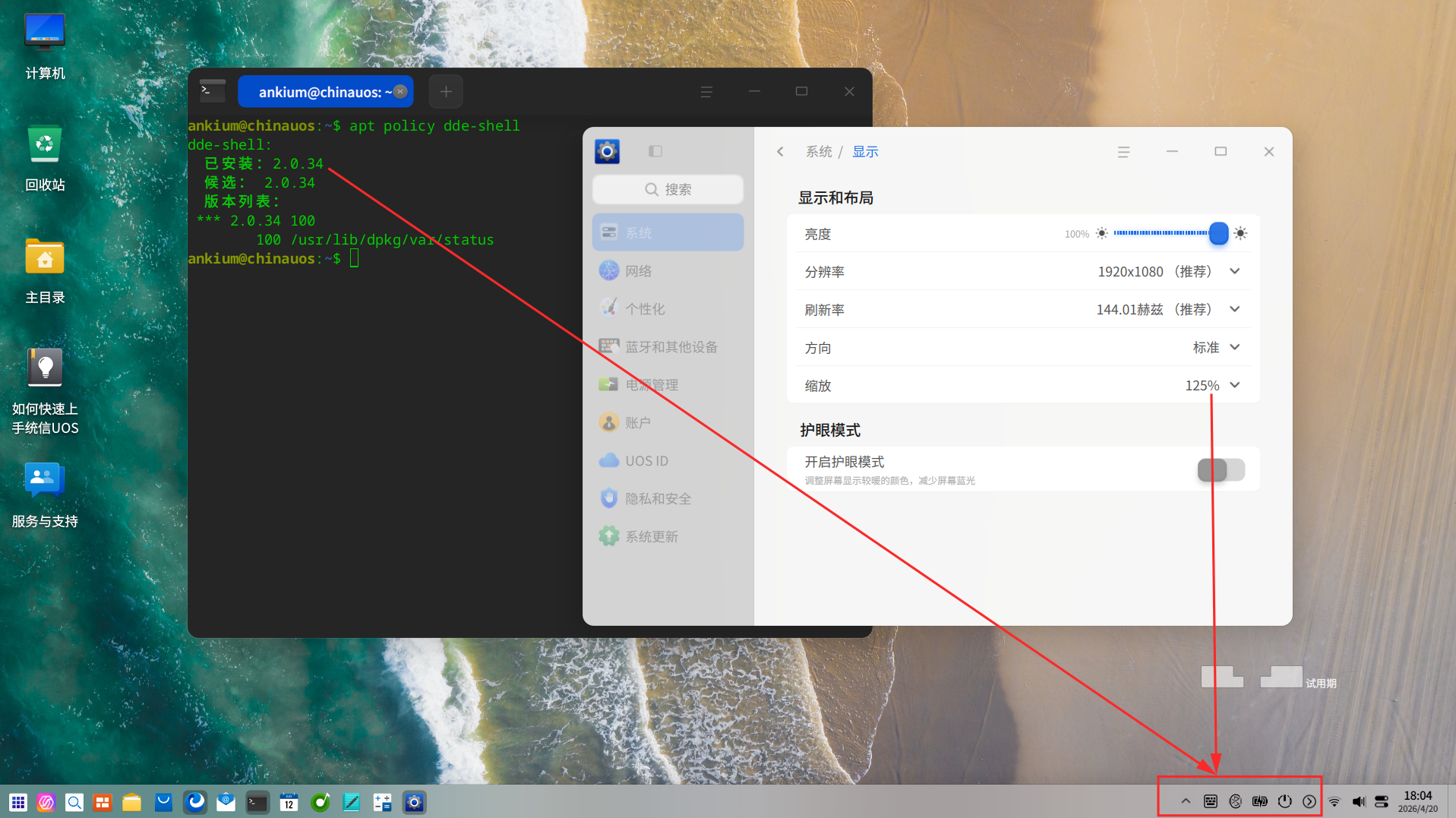Open the browser icon in the taskbar

coord(195,802)
